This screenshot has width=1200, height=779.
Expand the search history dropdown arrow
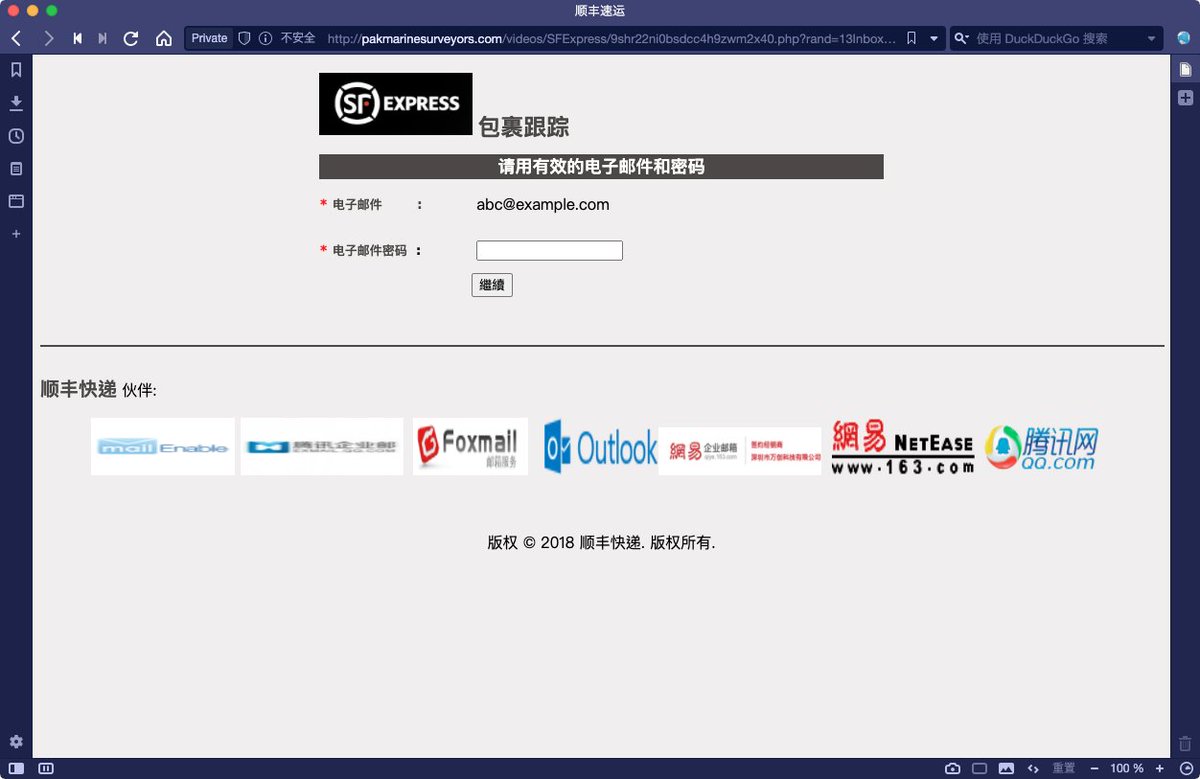tap(1152, 38)
